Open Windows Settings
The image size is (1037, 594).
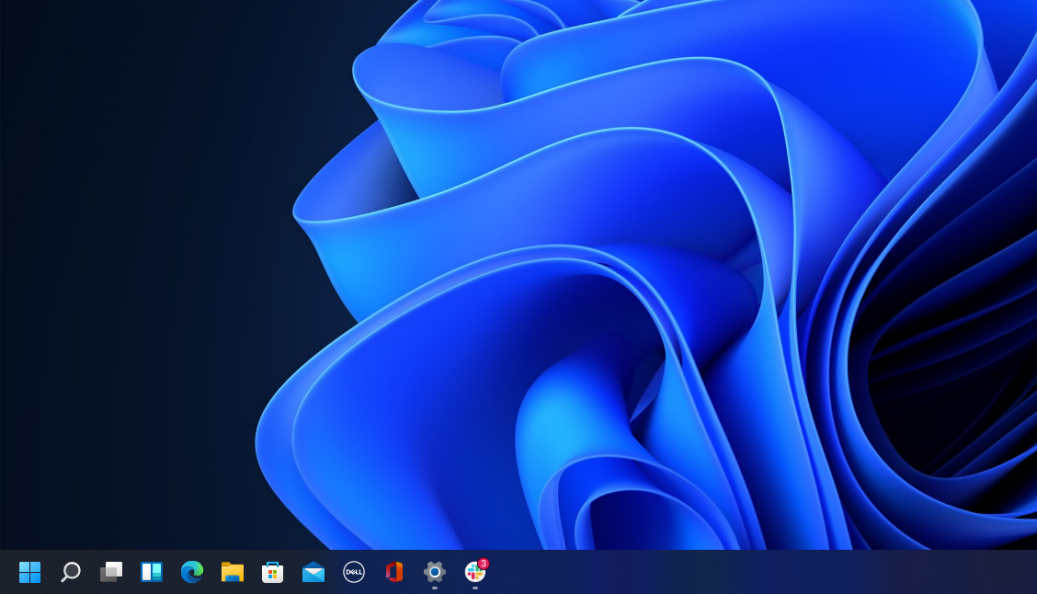tap(434, 572)
